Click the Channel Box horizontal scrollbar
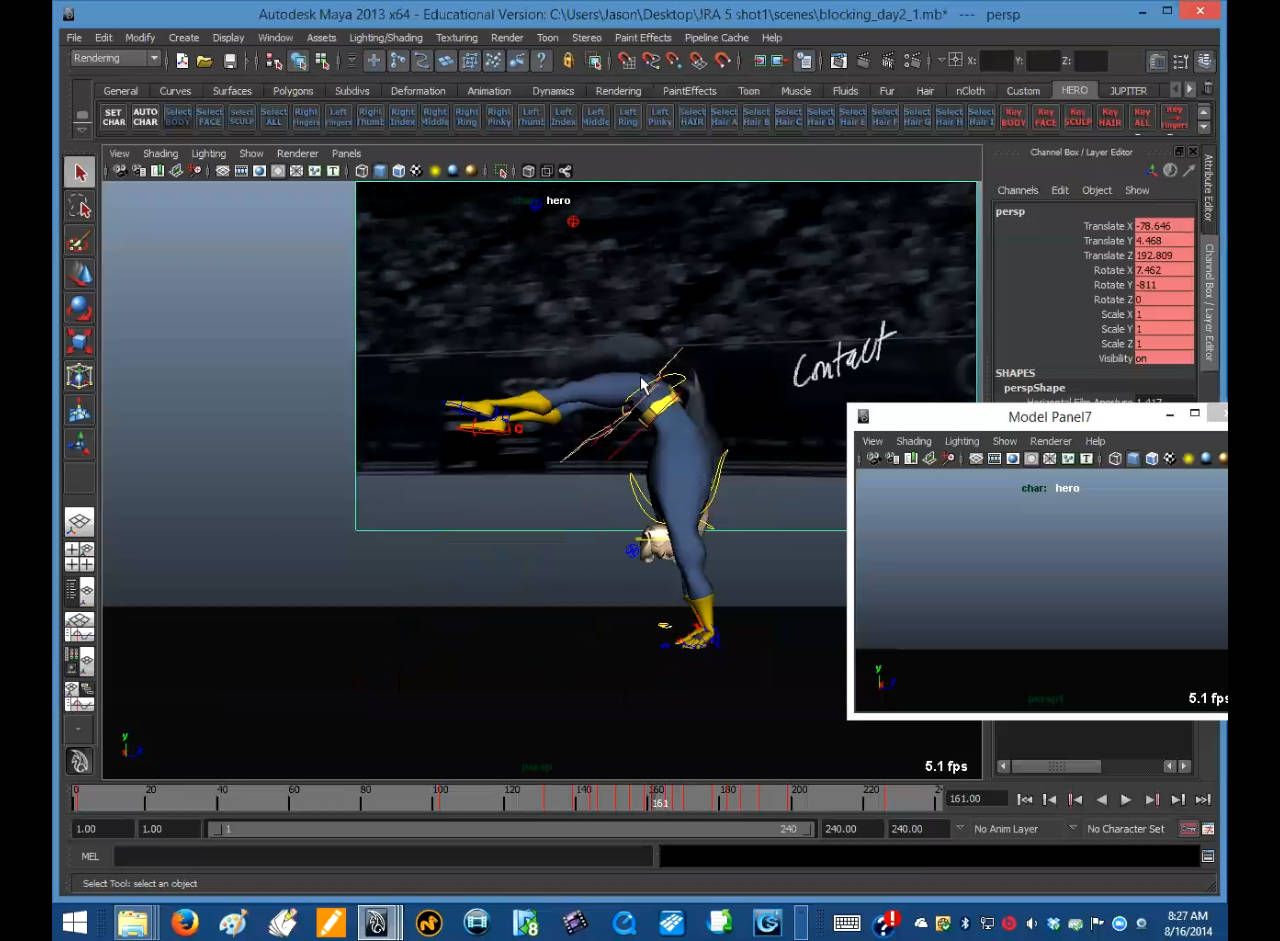Image resolution: width=1280 pixels, height=941 pixels. tap(1057, 766)
